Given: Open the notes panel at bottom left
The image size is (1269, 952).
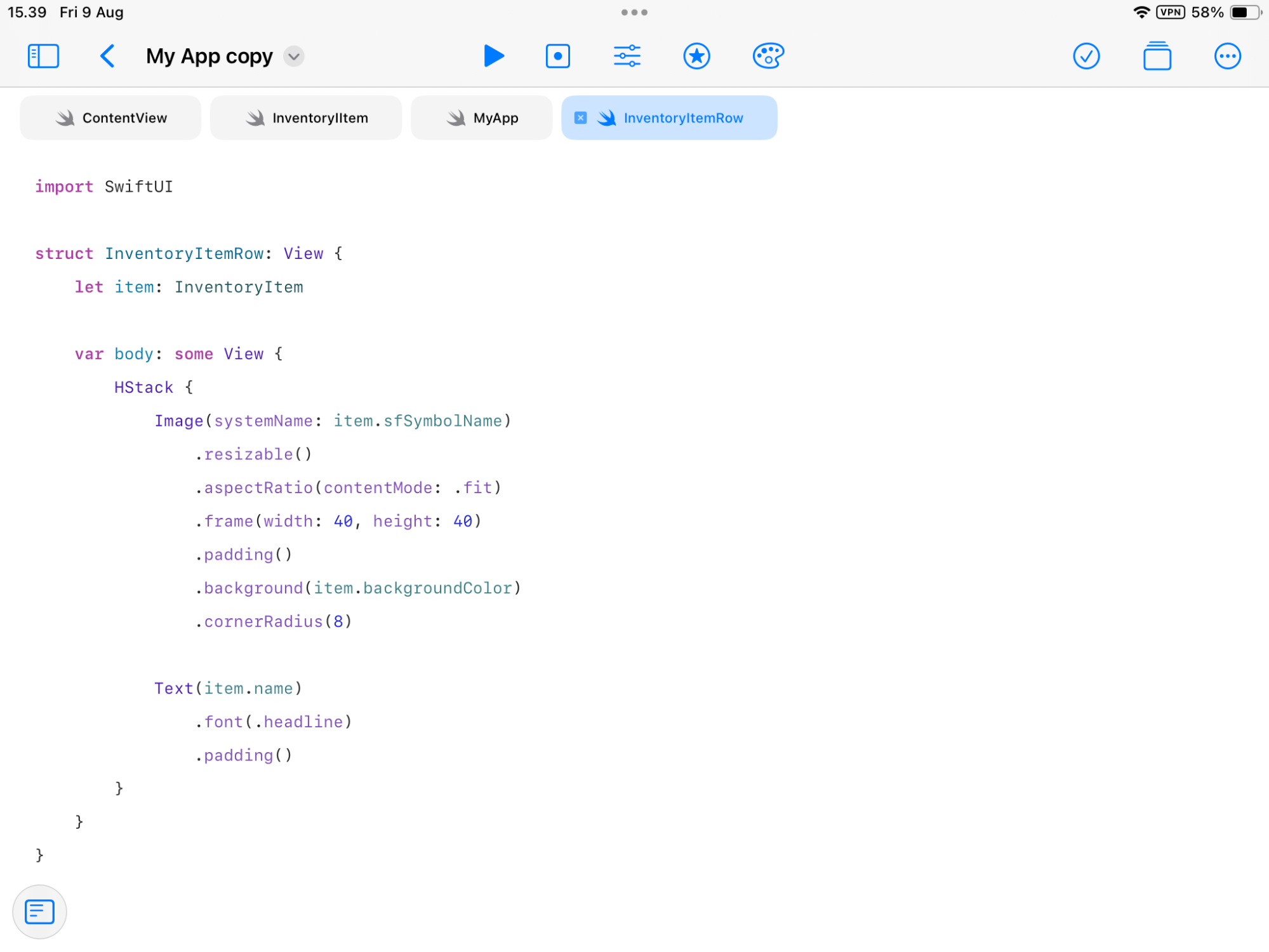Looking at the screenshot, I should [39, 911].
